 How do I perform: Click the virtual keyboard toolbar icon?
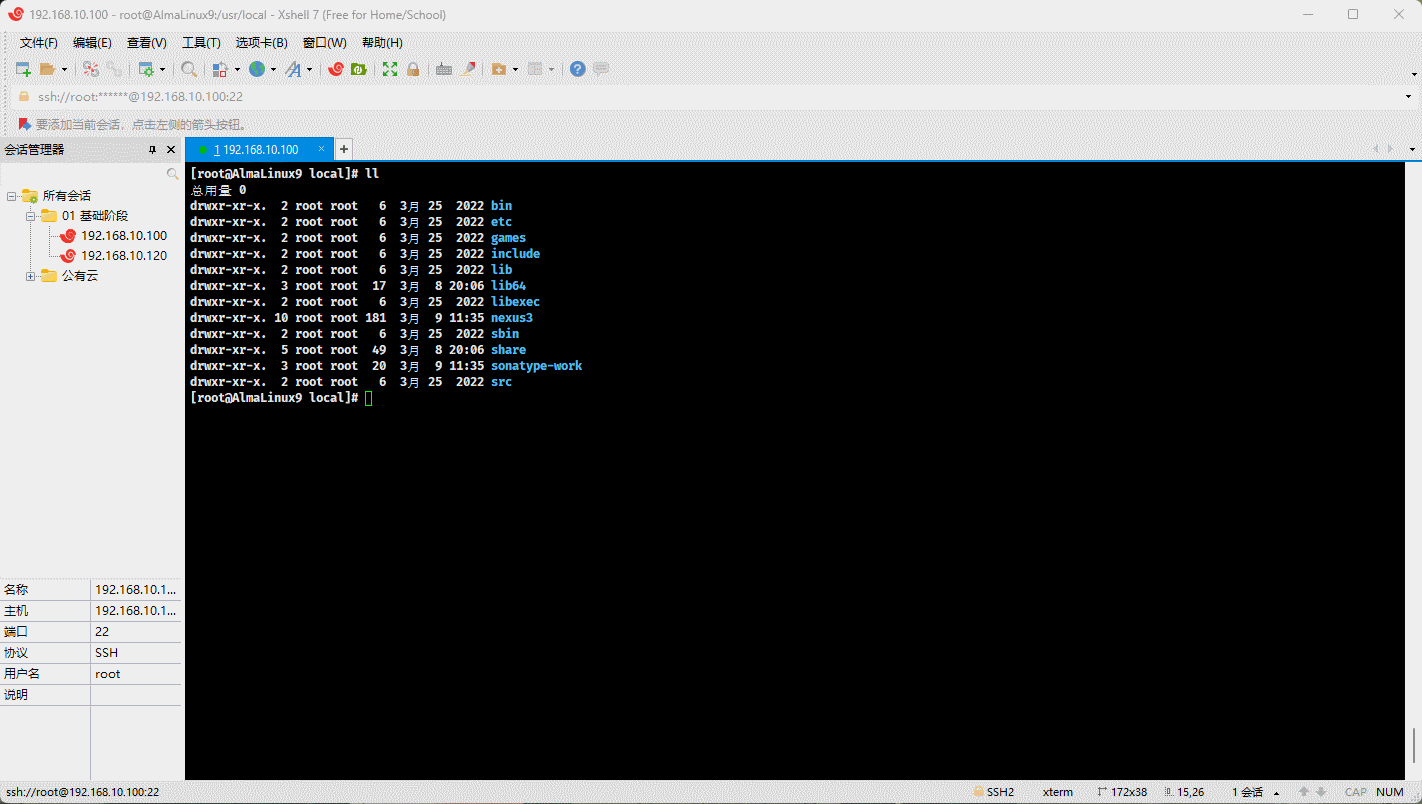444,69
